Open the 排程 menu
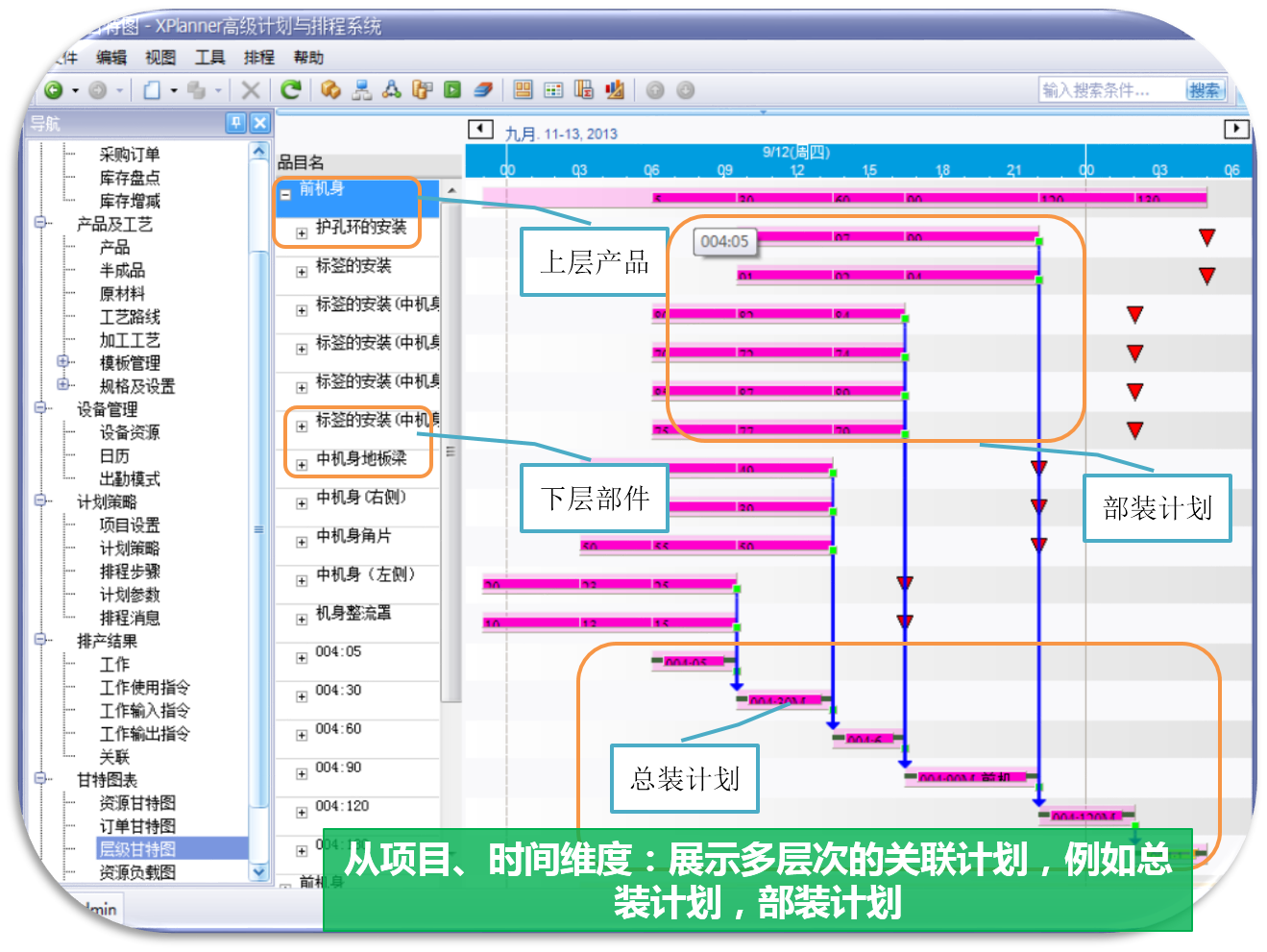This screenshot has width=1267, height=952. pyautogui.click(x=259, y=58)
